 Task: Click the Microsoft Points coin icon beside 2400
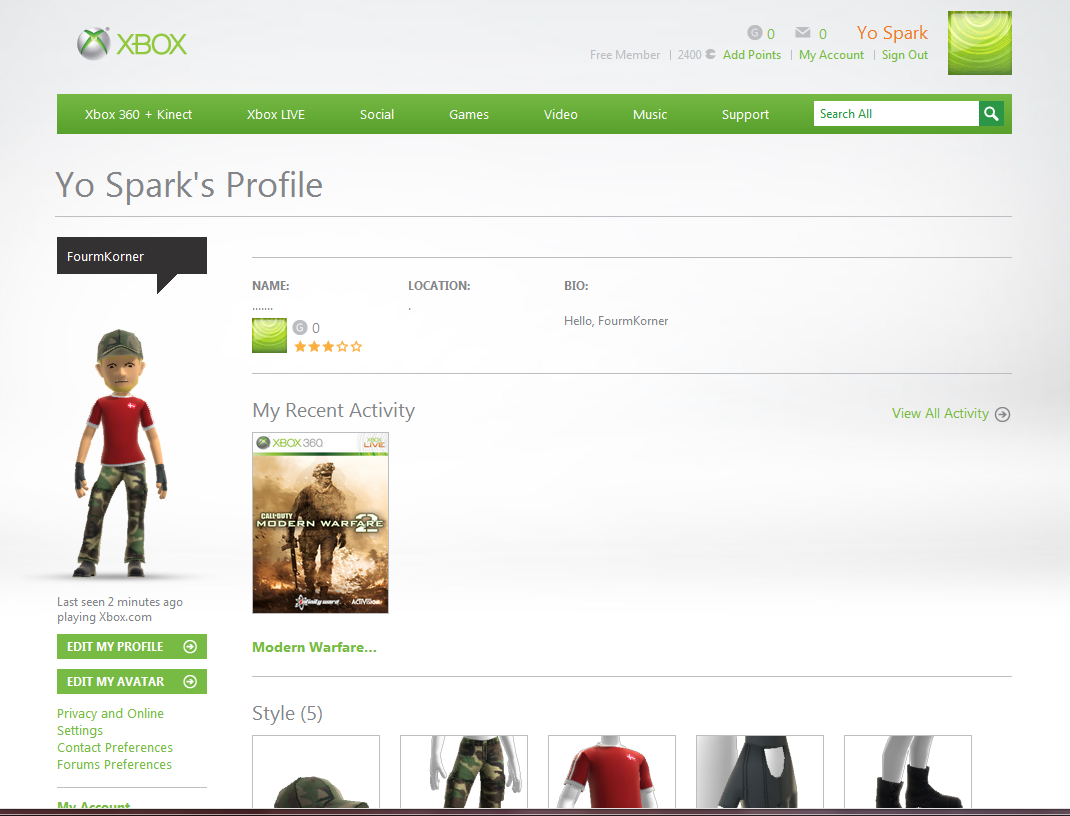tap(710, 54)
